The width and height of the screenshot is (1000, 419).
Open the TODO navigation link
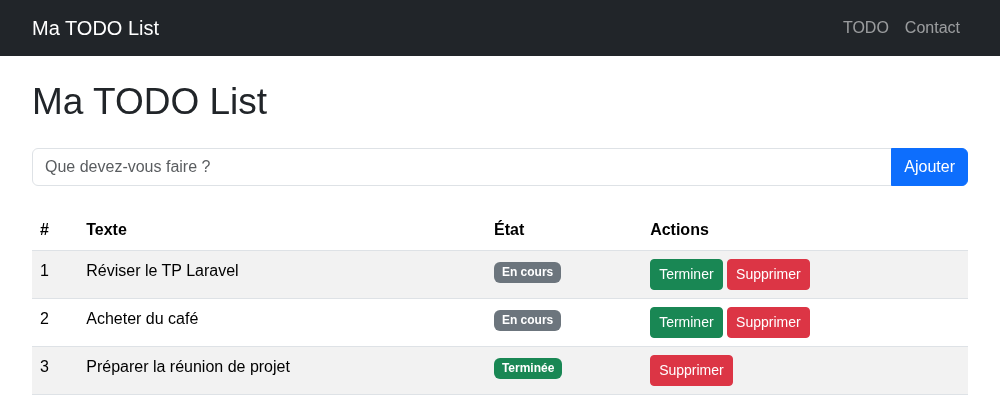click(865, 27)
